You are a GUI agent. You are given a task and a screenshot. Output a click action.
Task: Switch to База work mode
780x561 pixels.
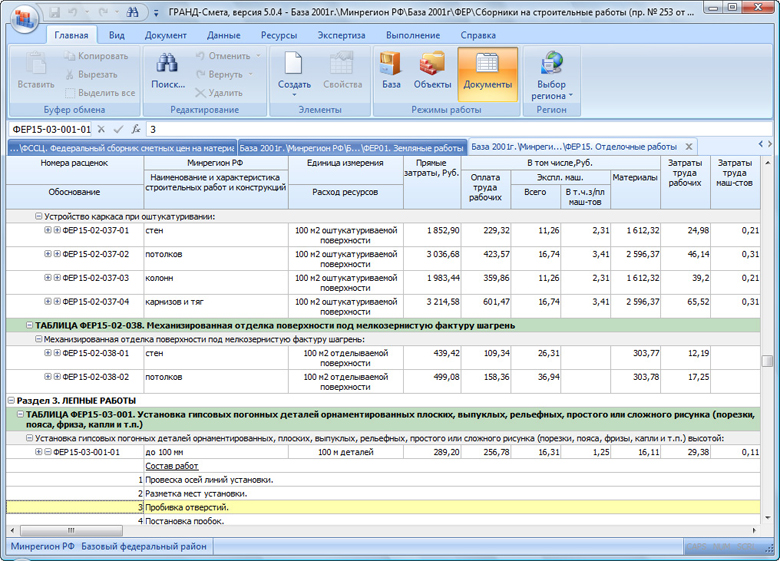tap(391, 71)
